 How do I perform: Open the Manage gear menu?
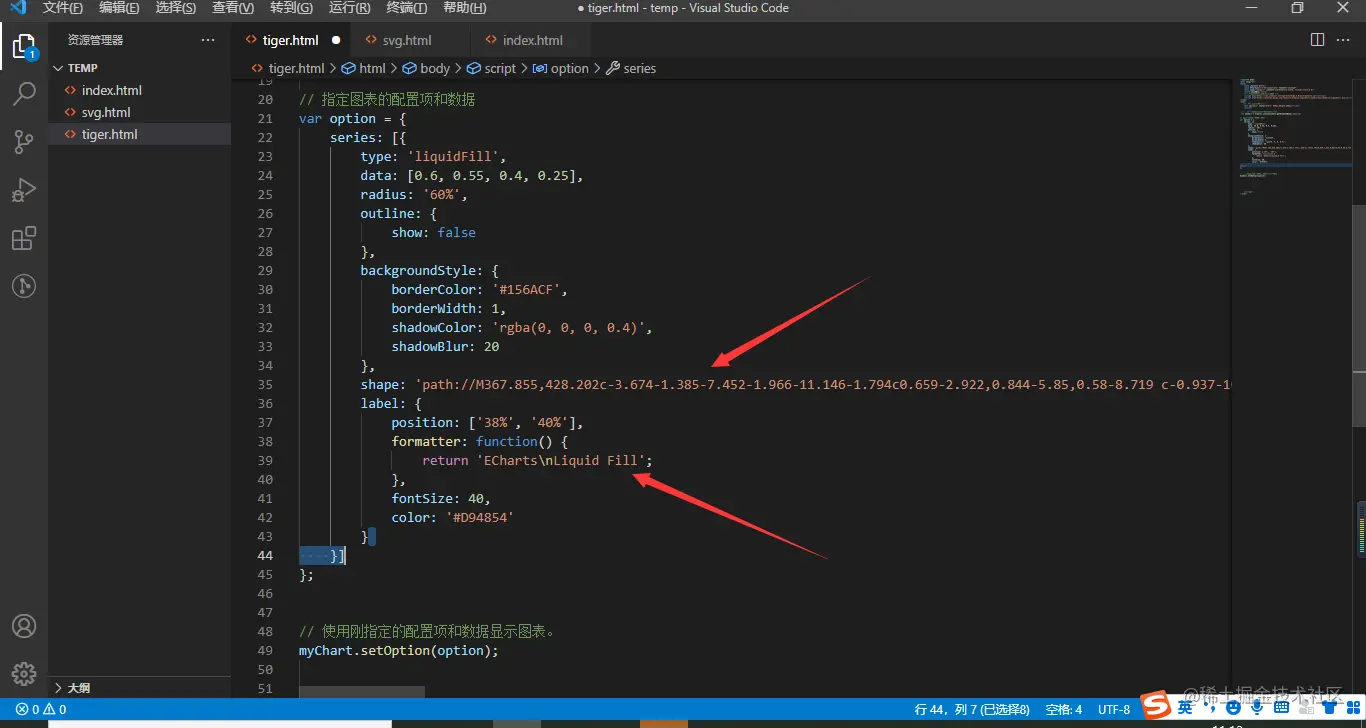[x=24, y=673]
